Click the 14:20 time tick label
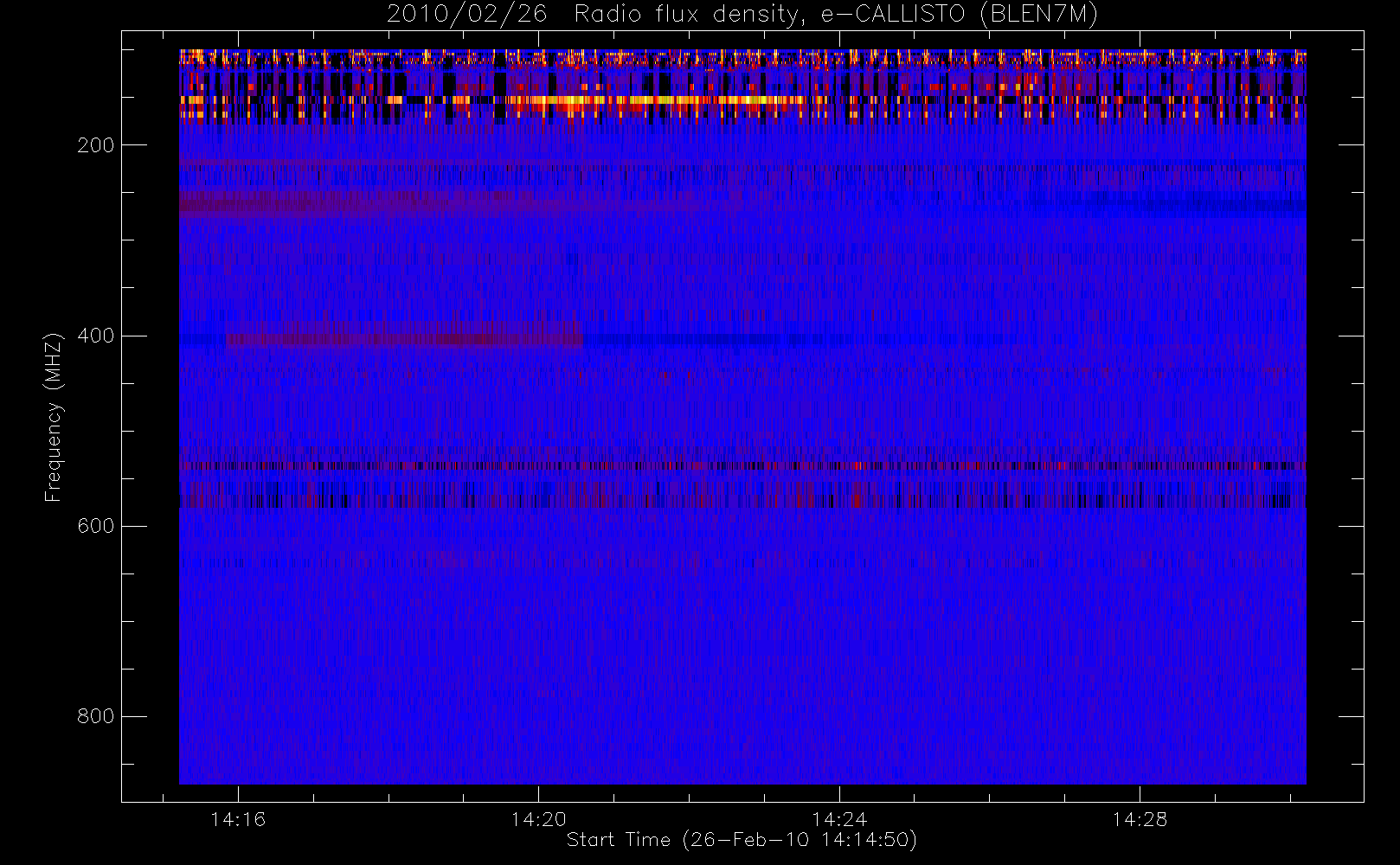 [538, 819]
